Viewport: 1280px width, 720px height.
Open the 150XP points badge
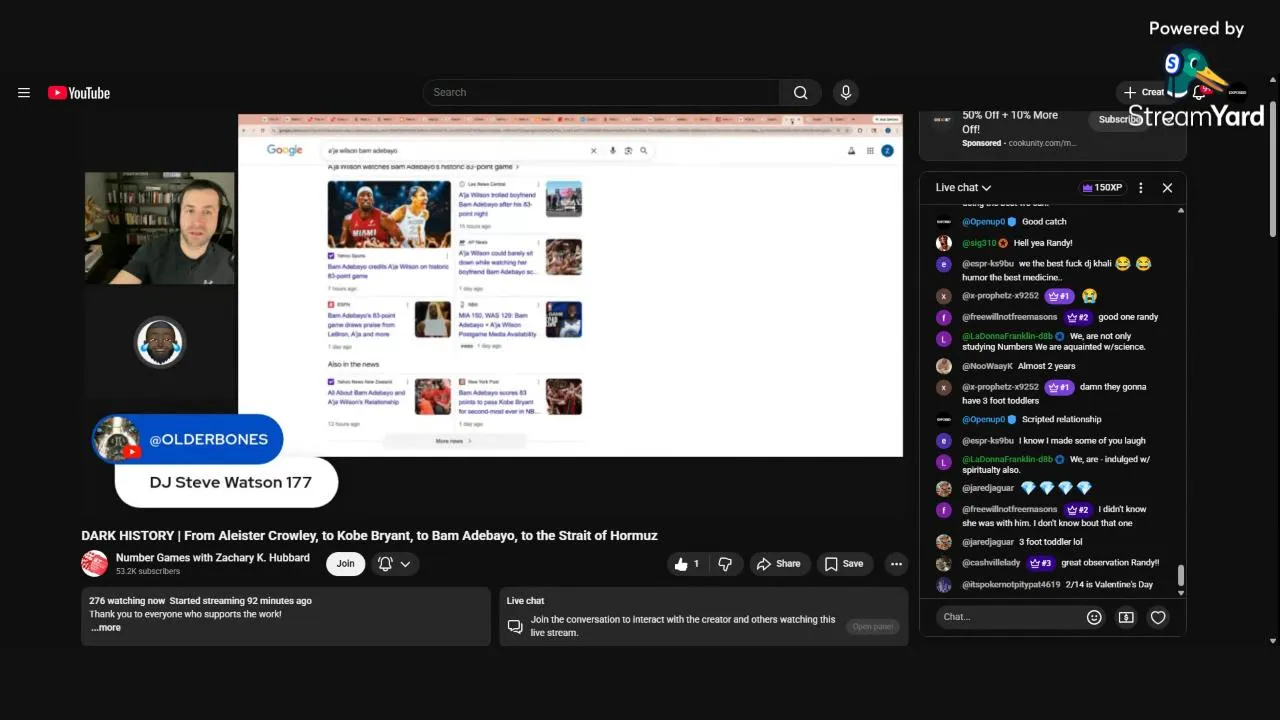coord(1101,188)
